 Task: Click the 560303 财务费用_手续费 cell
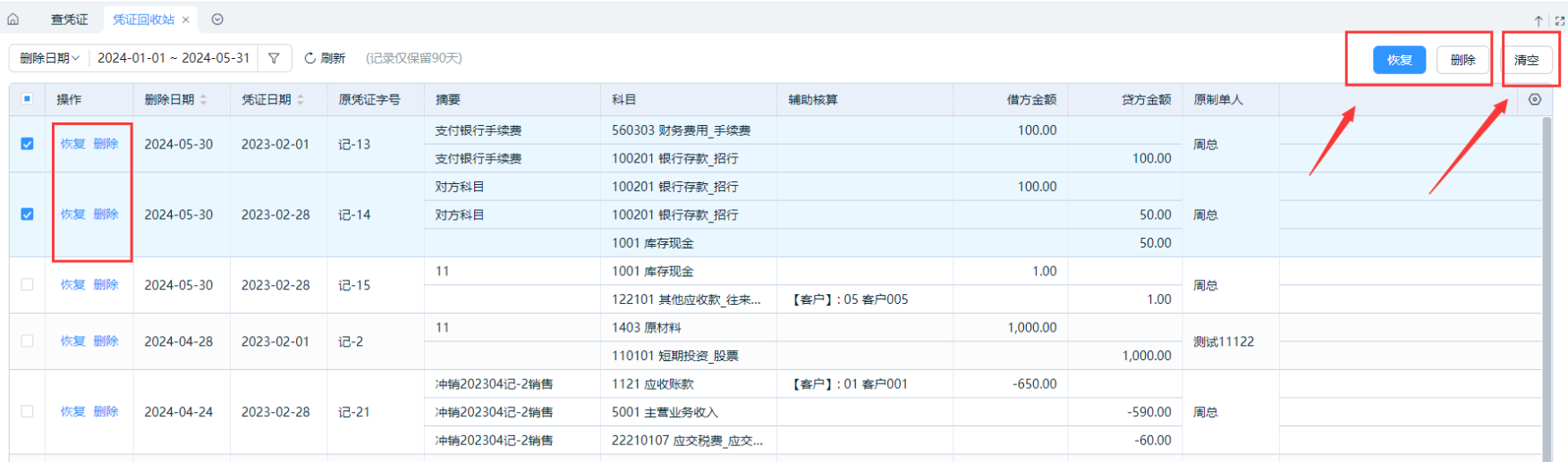coord(689,130)
